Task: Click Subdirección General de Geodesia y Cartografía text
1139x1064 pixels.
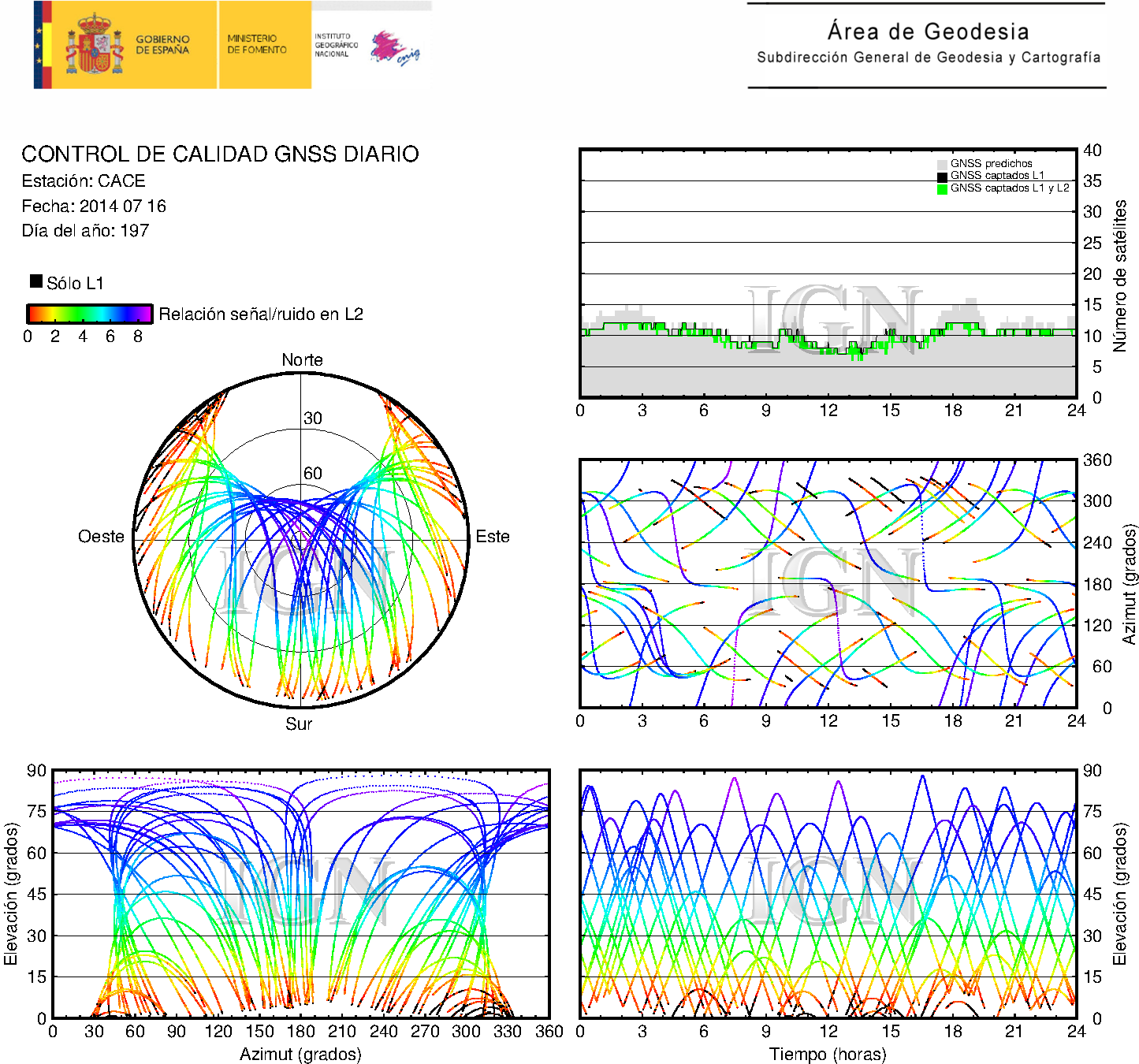Action: point(928,58)
